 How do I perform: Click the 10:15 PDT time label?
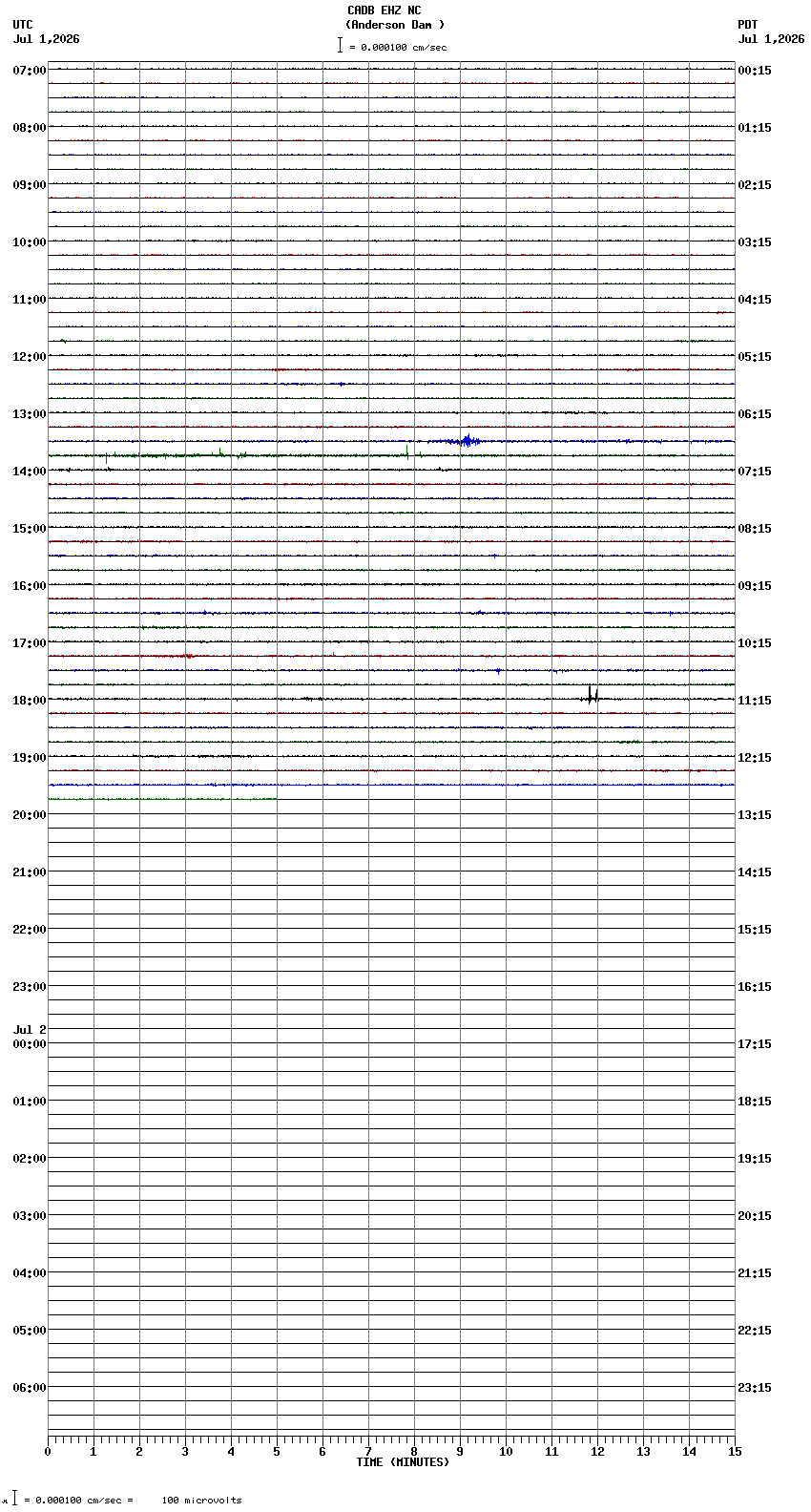pyautogui.click(x=755, y=643)
